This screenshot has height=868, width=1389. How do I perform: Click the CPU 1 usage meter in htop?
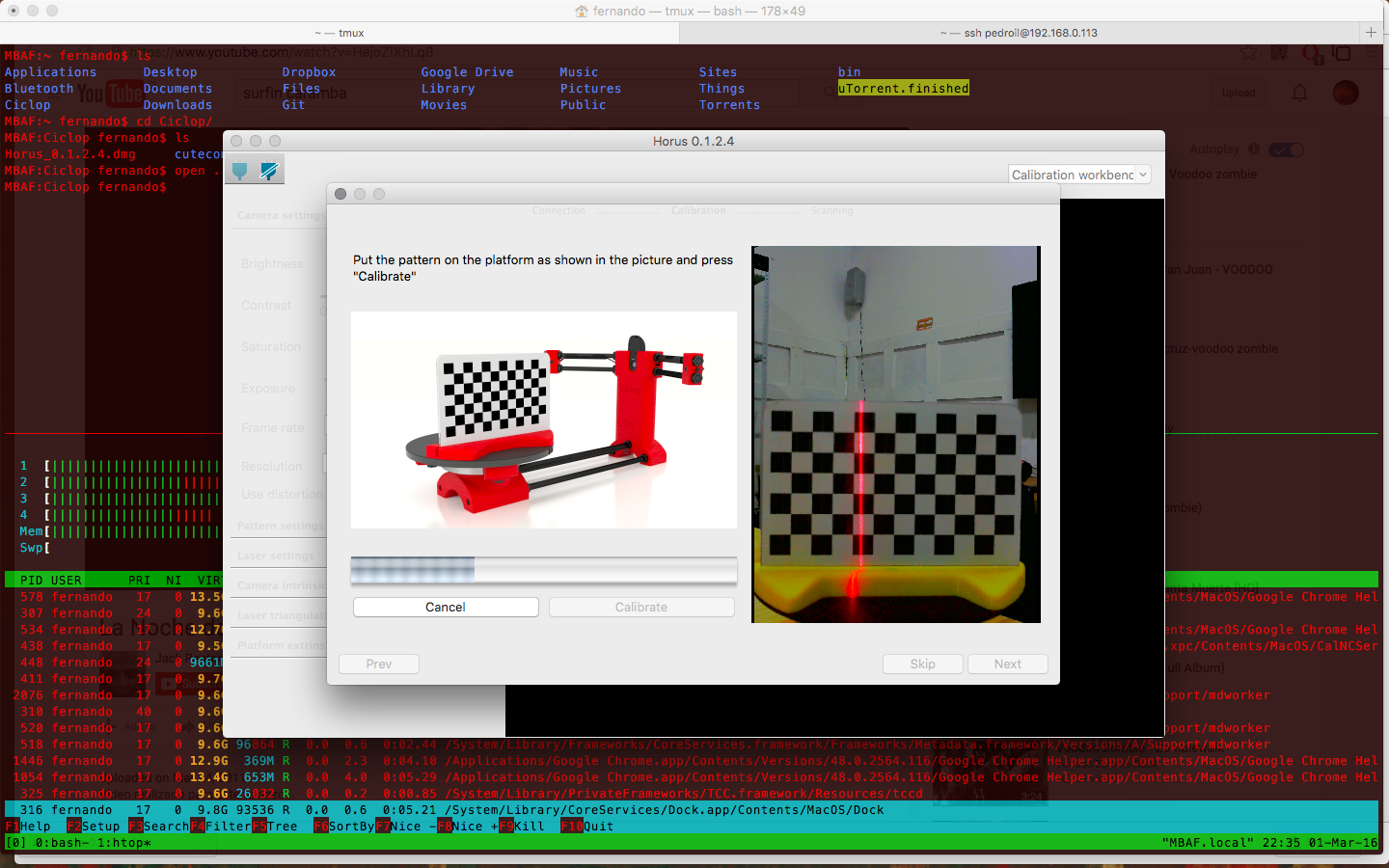coord(121,466)
